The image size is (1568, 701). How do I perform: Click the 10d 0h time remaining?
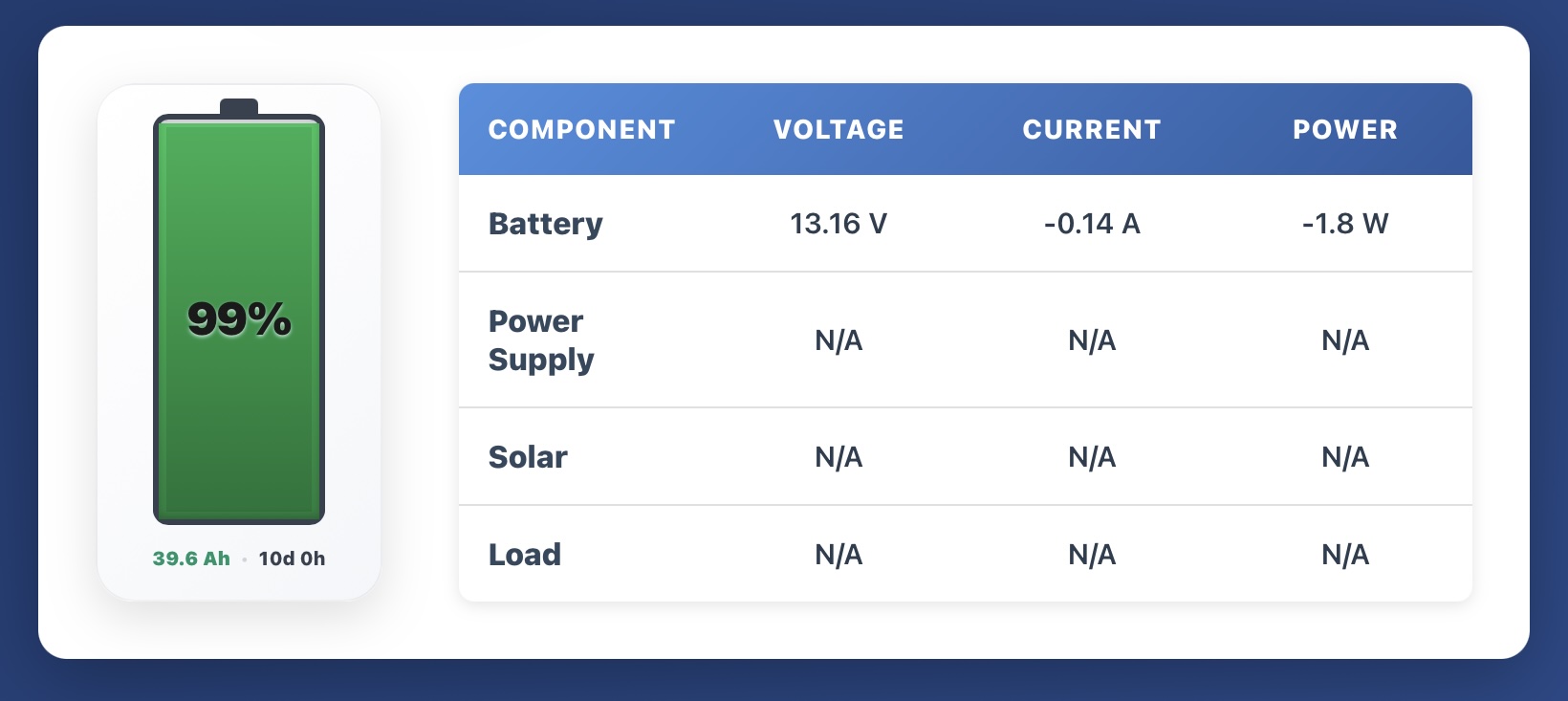(292, 559)
